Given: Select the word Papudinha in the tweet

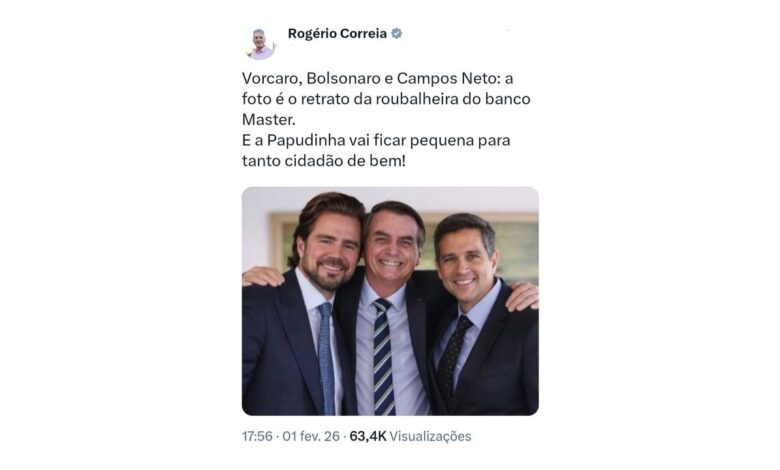Looking at the screenshot, I should [x=306, y=140].
